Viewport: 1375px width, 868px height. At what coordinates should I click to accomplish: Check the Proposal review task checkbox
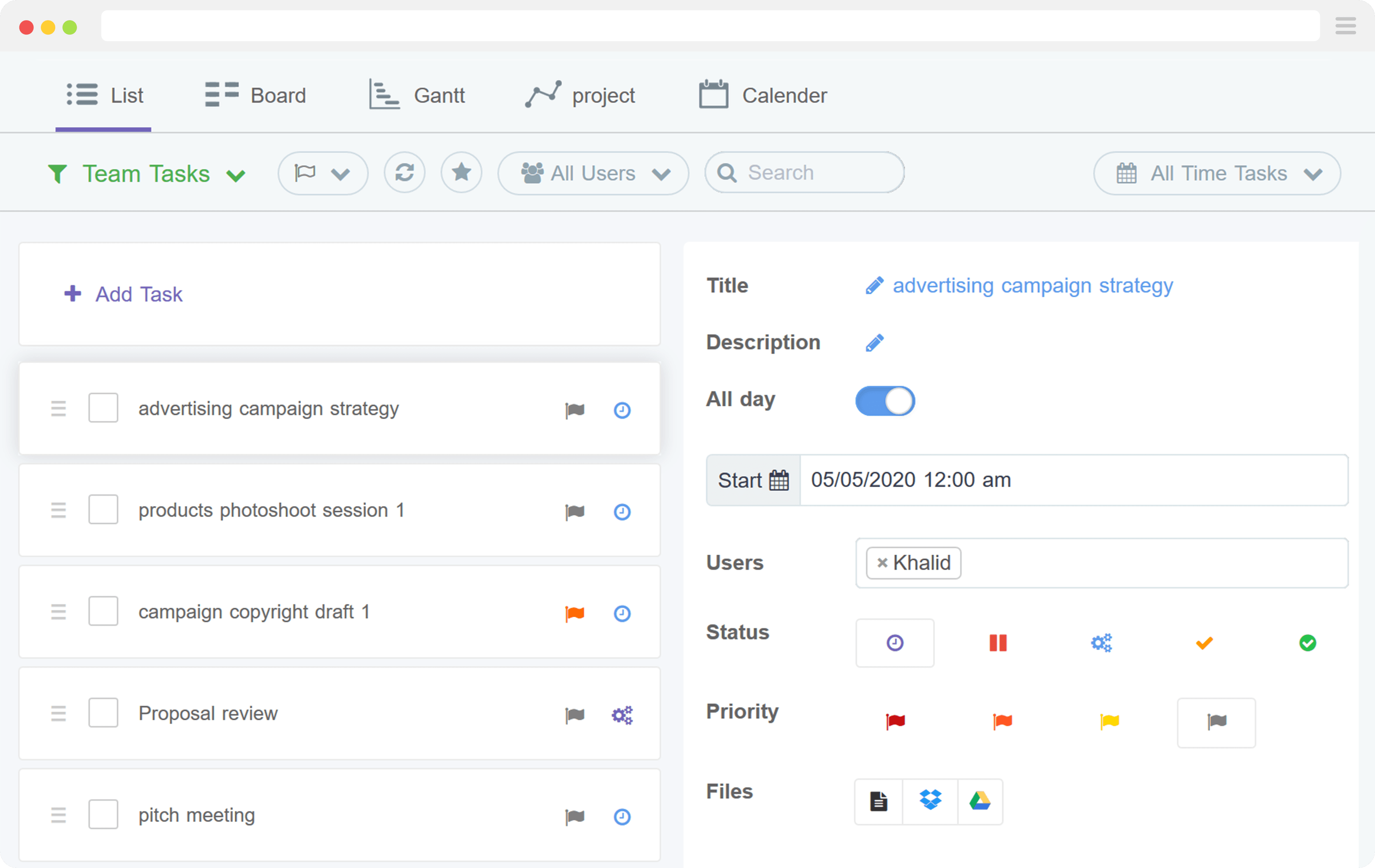point(103,713)
